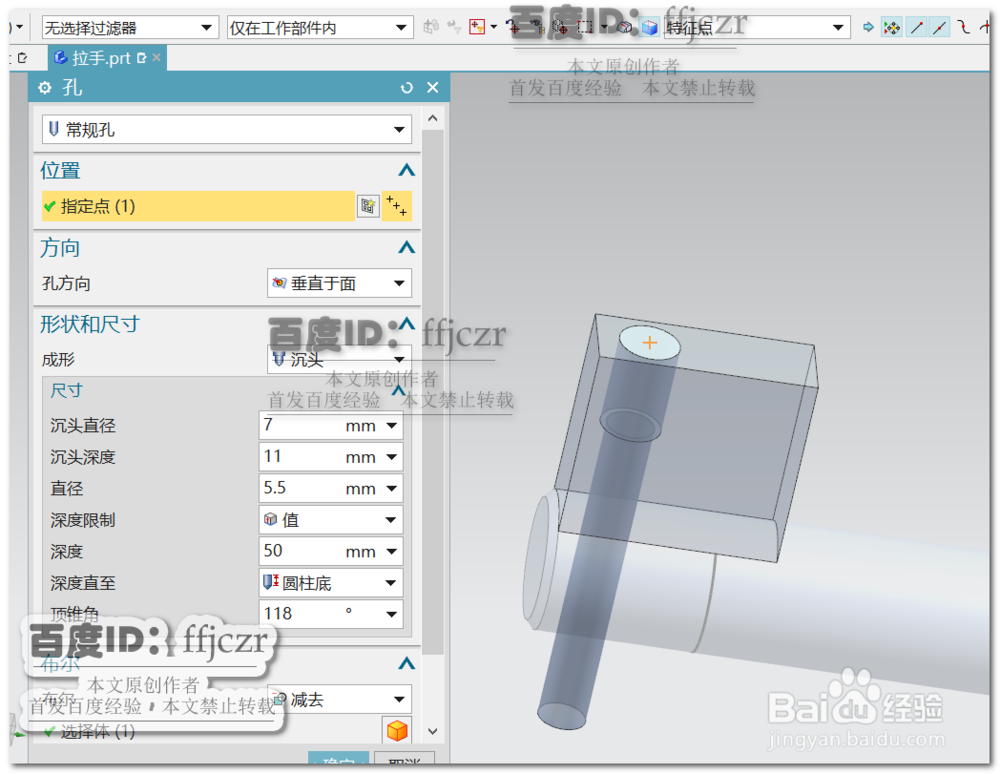Click the detach tab icon next to 拉手.prt
1000x774 pixels.
[x=142, y=58]
